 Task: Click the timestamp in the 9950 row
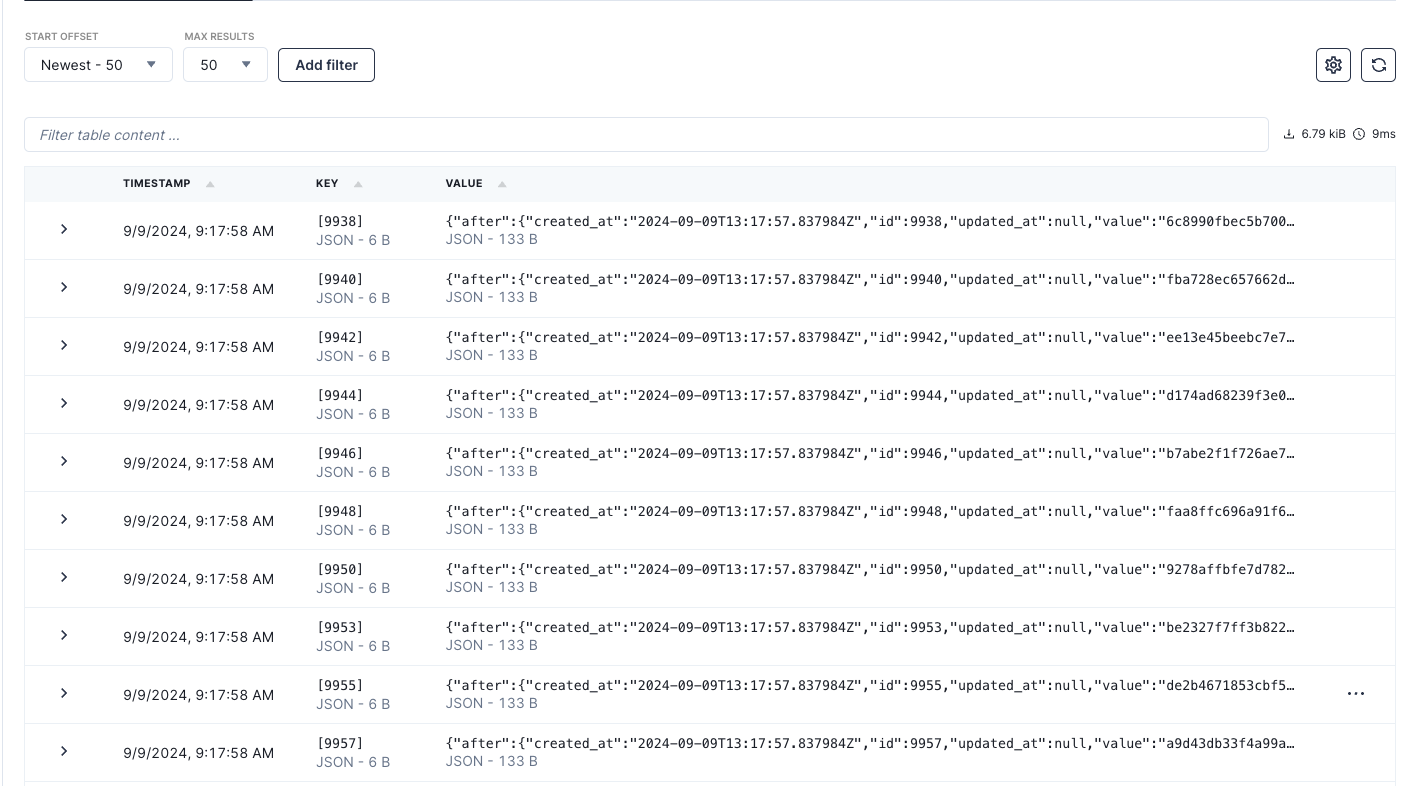[198, 579]
